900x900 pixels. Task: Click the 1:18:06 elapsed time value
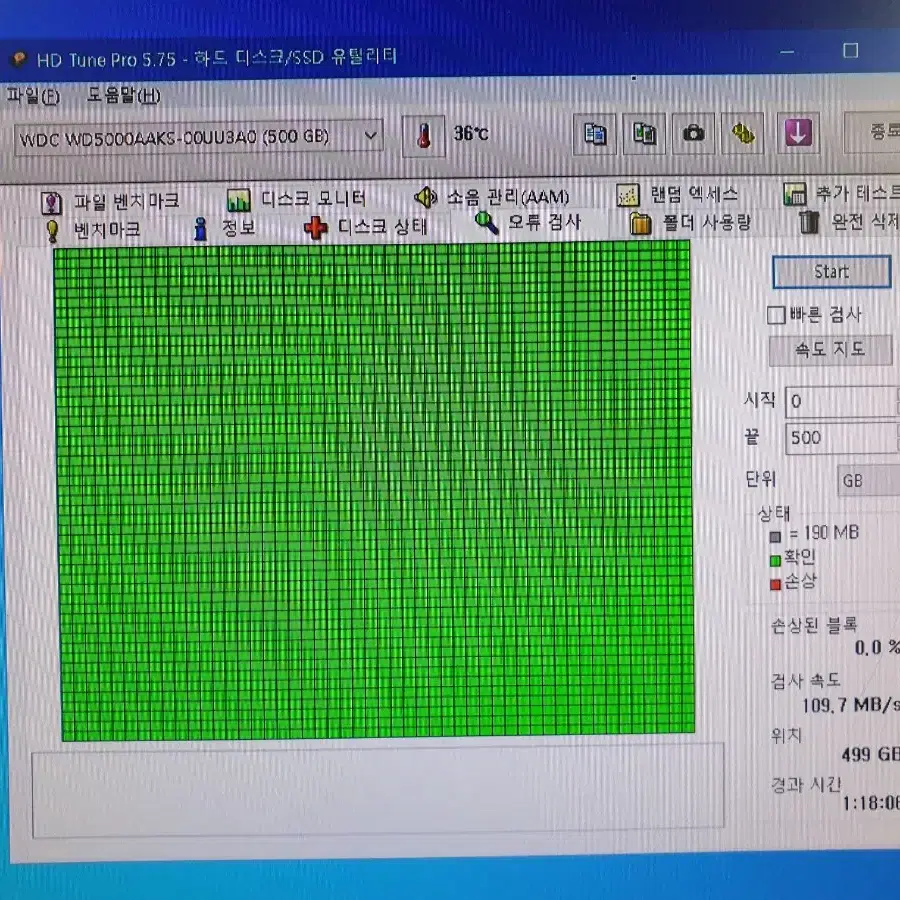(871, 802)
